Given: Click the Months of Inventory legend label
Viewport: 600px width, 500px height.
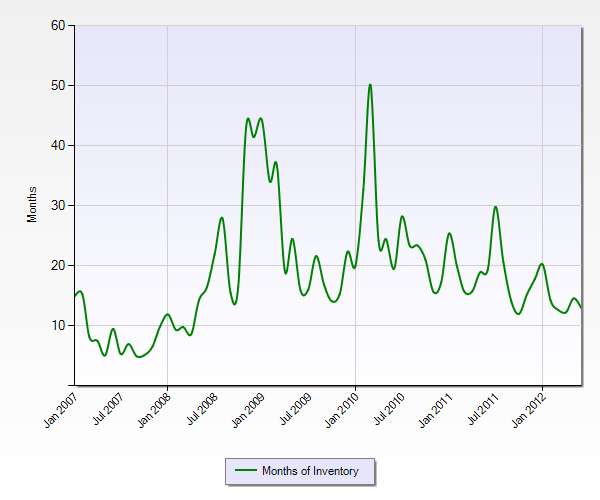Looking at the screenshot, I should click(x=309, y=470).
